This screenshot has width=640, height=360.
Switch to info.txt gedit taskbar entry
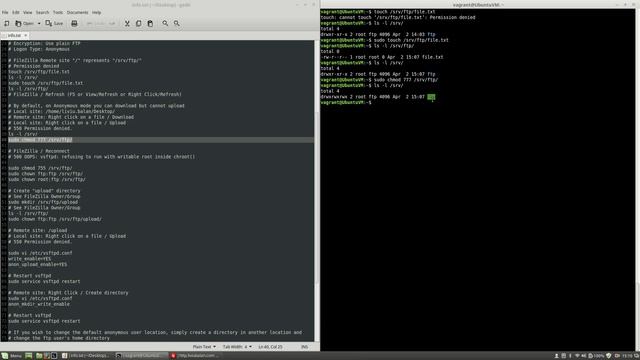[86, 356]
